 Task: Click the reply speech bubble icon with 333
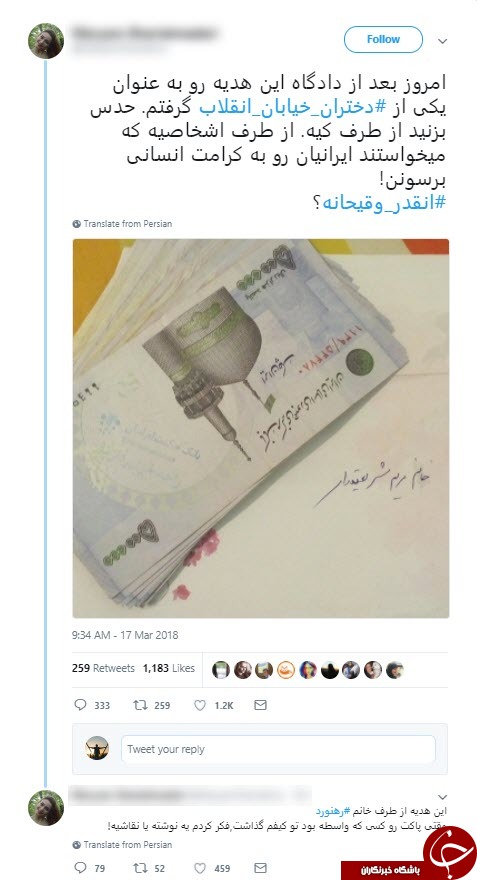point(80,705)
